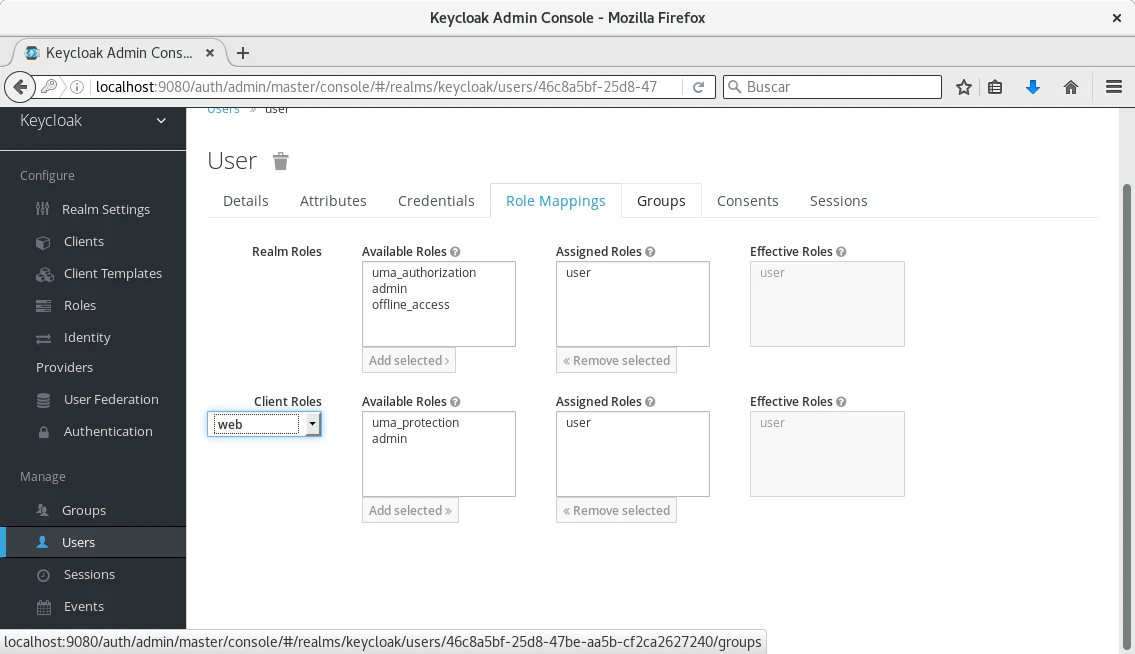The width and height of the screenshot is (1135, 654).
Task: Click help icon beside Realm Available Roles
Action: pyautogui.click(x=455, y=252)
